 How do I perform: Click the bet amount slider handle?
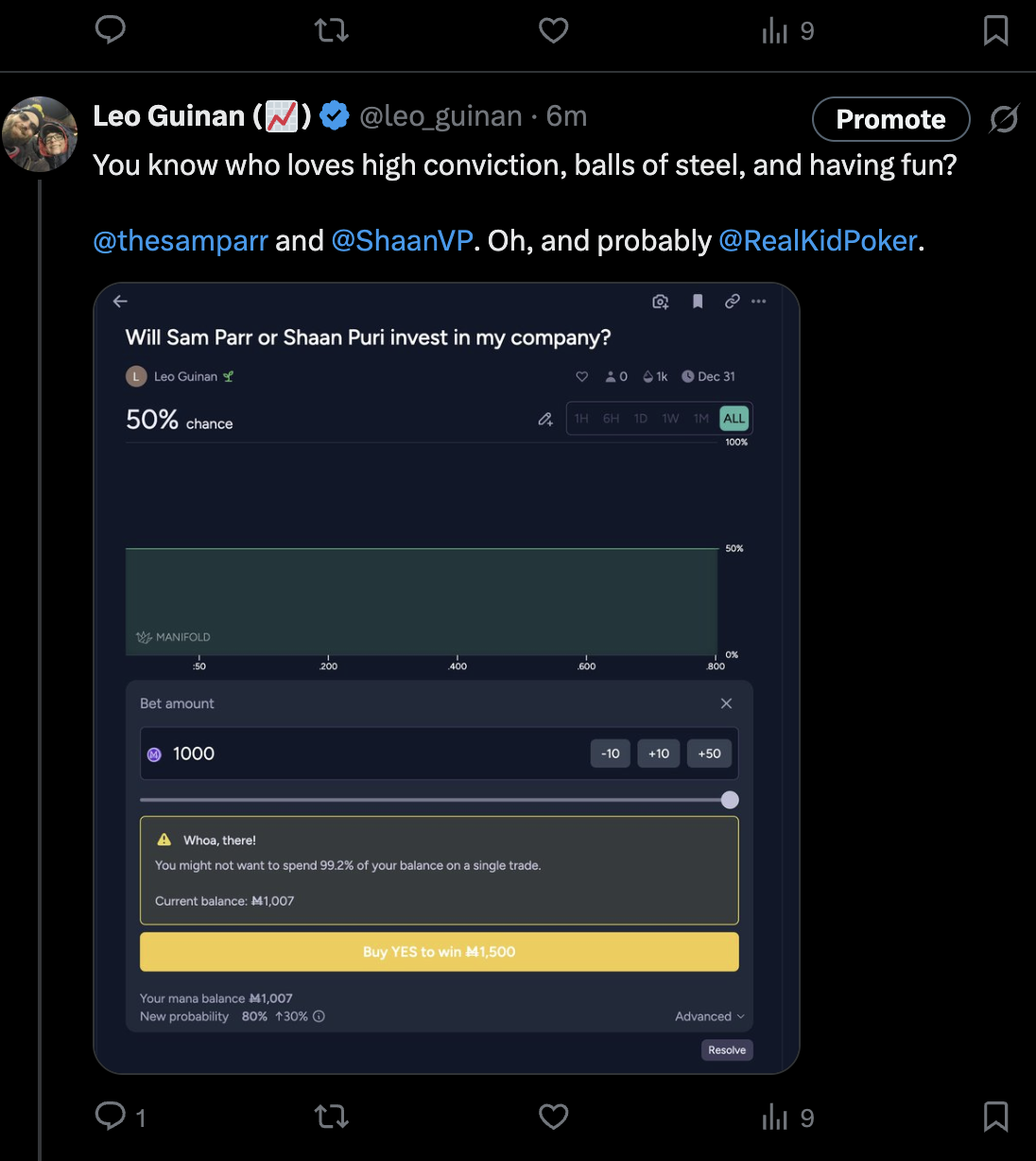[x=730, y=800]
